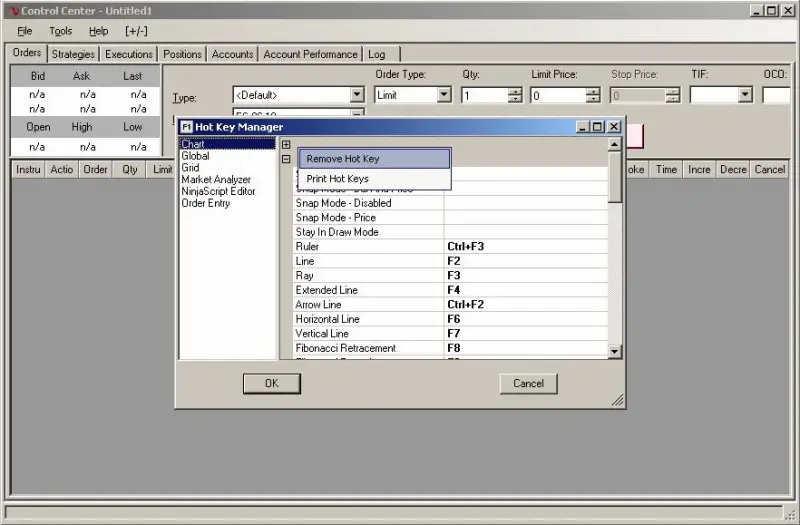Click the Instru column header
Image resolution: width=800 pixels, height=525 pixels.
point(28,170)
